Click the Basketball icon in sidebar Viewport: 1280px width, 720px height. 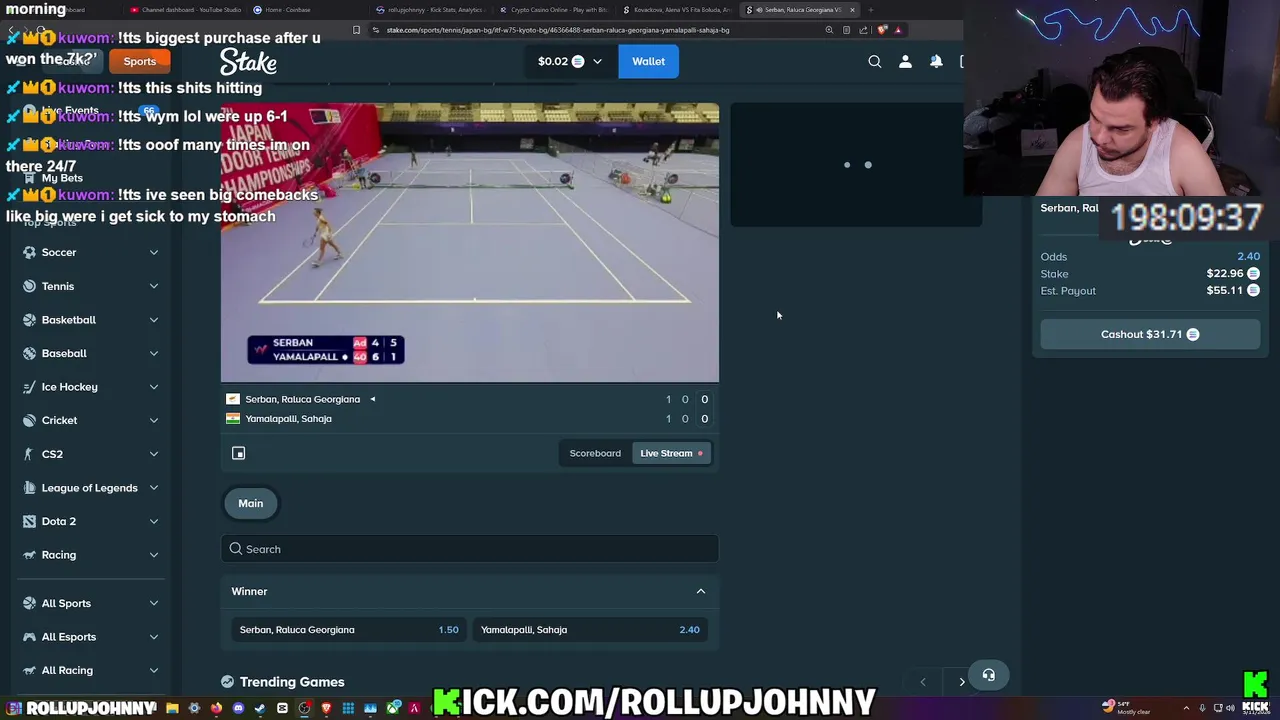point(30,320)
